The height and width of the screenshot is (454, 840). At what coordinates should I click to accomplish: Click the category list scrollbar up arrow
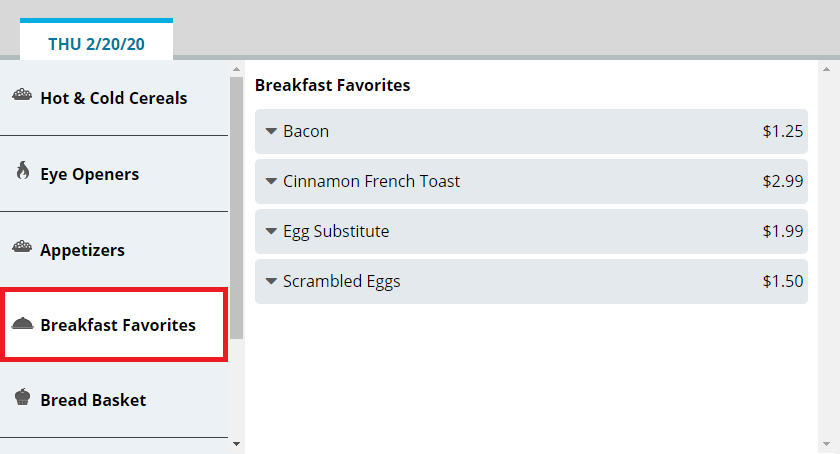pyautogui.click(x=236, y=69)
